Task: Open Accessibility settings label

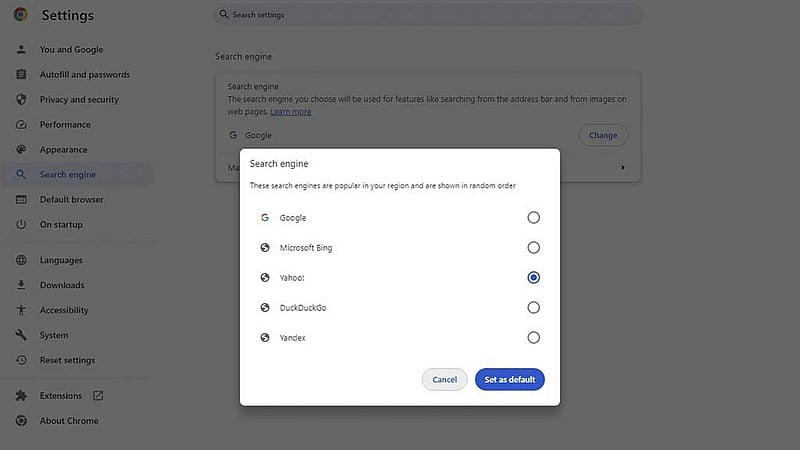Action: 64,310
